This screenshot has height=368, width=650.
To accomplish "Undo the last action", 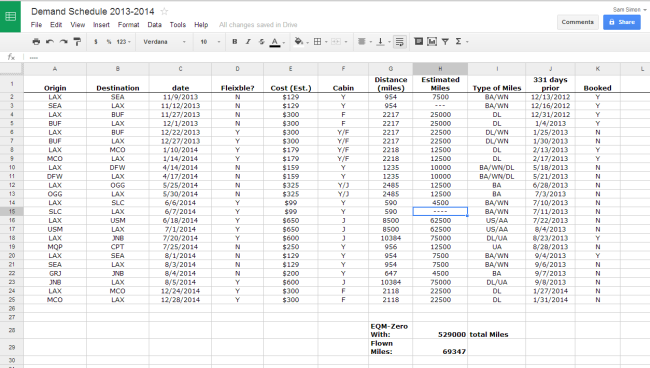I will [50, 41].
